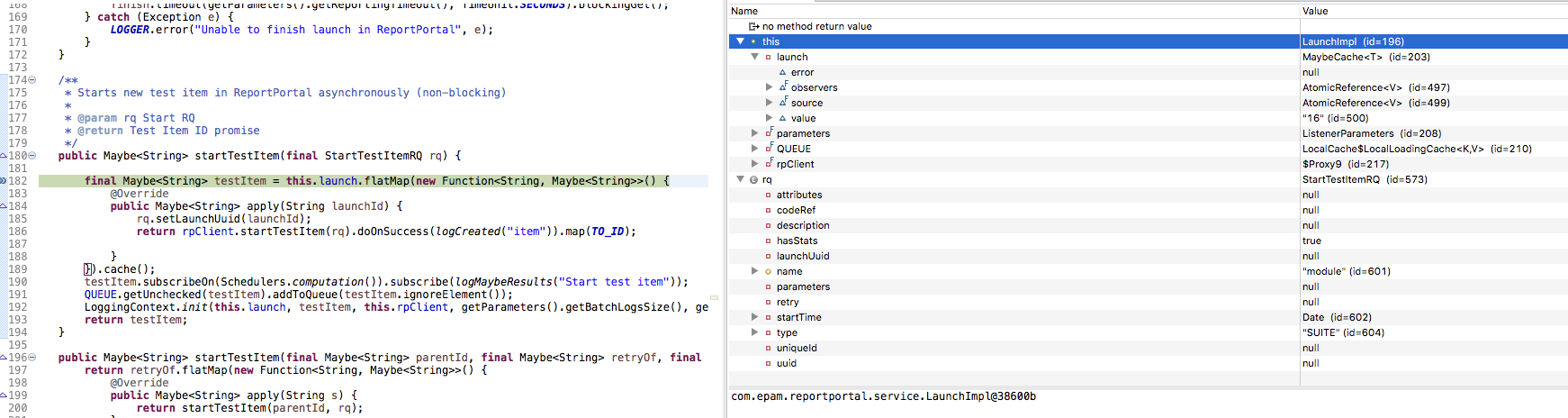The image size is (1568, 418).
Task: Click the final field icon beside 'source'
Action: click(x=783, y=103)
